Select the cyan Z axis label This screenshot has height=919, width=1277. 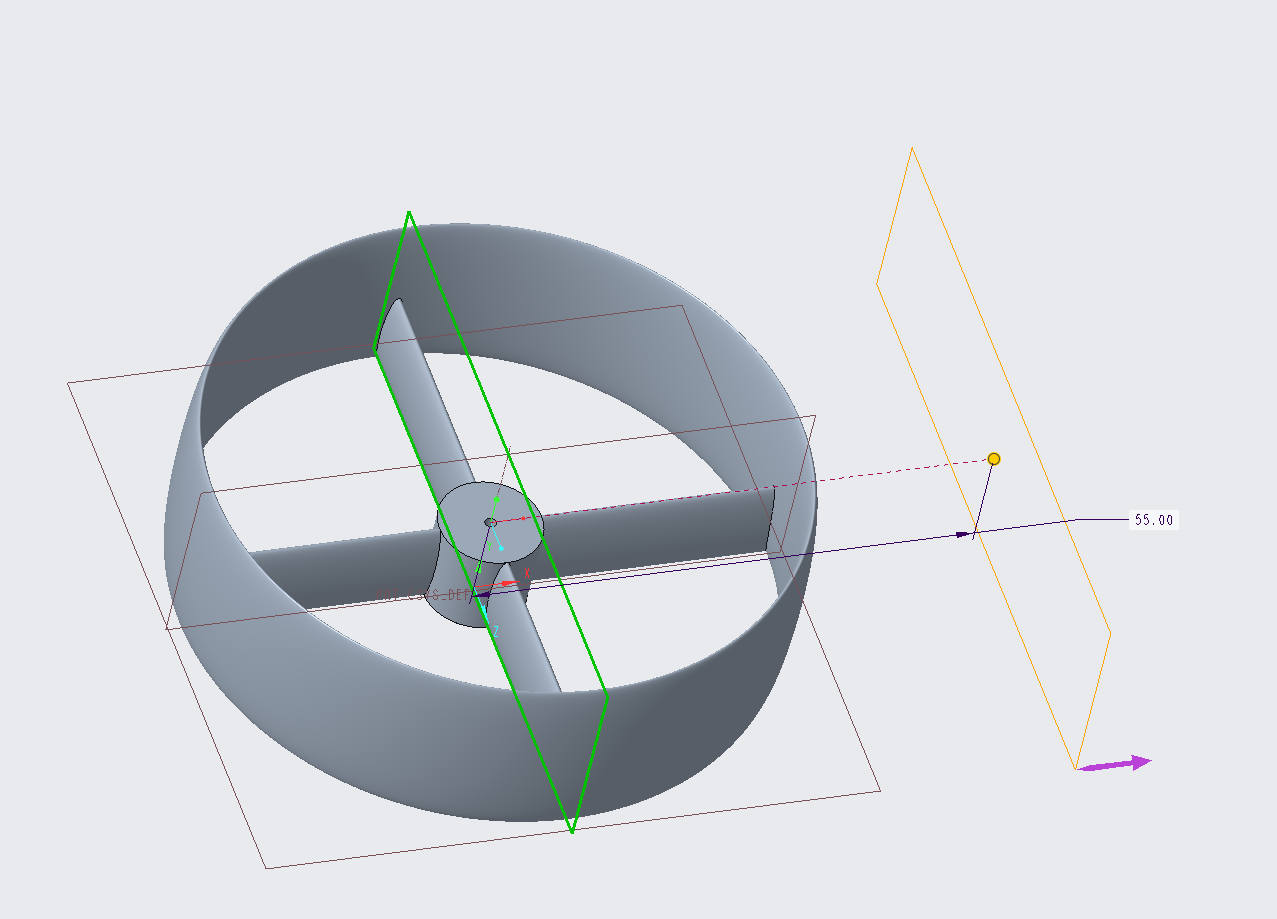coord(495,631)
